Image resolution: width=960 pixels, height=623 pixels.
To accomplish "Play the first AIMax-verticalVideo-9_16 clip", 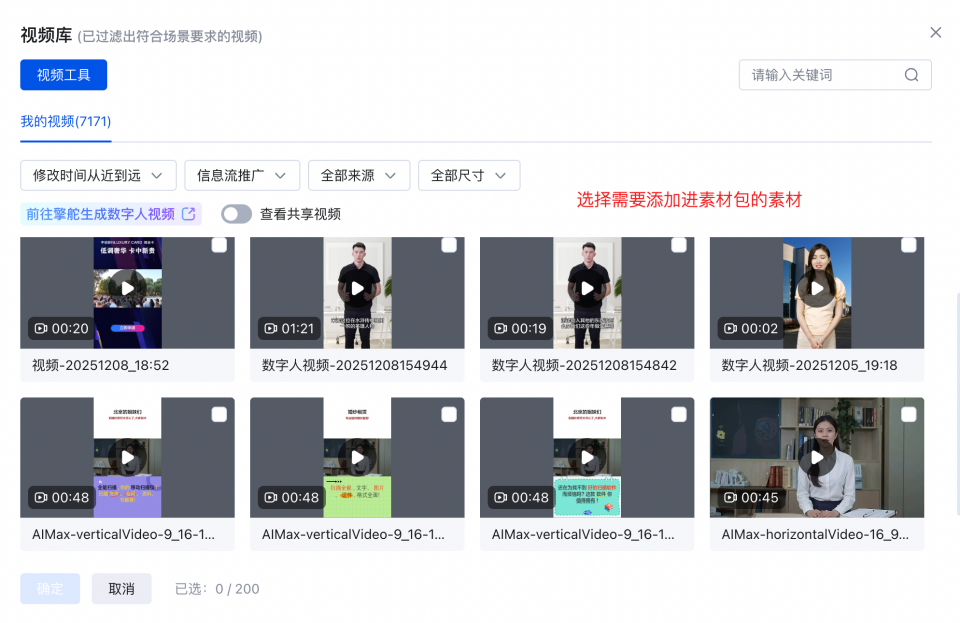I will point(127,457).
